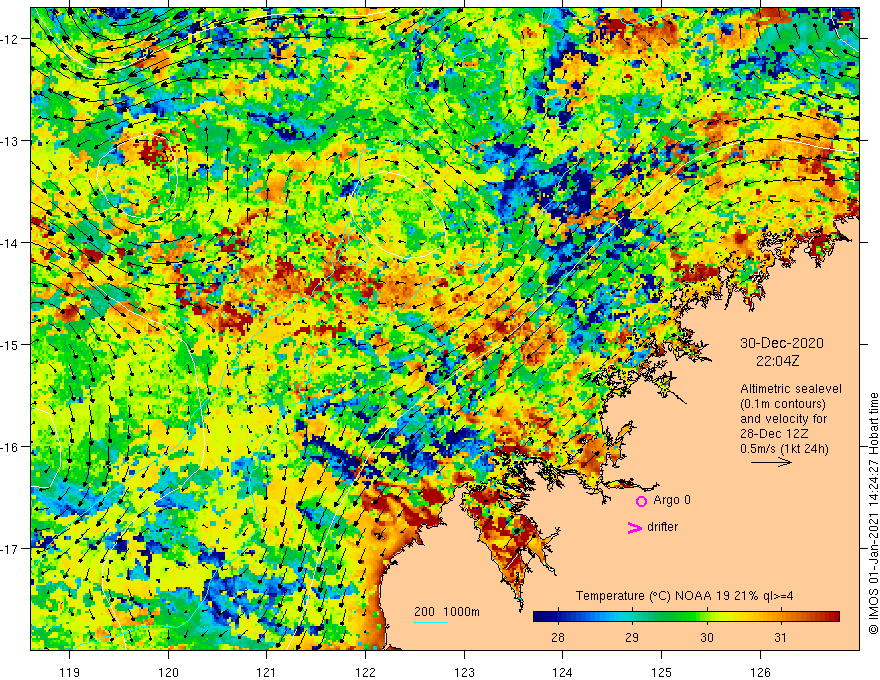880x680 pixels.
Task: Click the 'and velocity for' text line
Action: tap(783, 419)
